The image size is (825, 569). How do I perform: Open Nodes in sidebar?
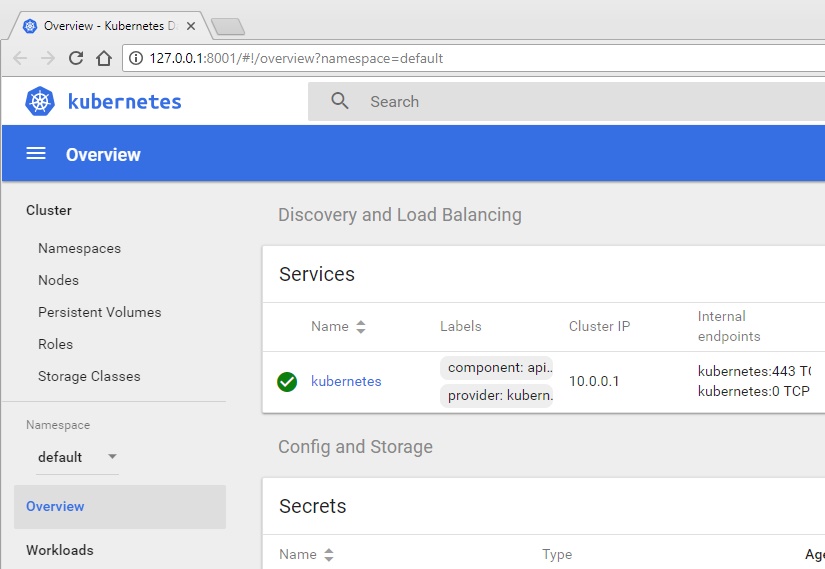[58, 280]
